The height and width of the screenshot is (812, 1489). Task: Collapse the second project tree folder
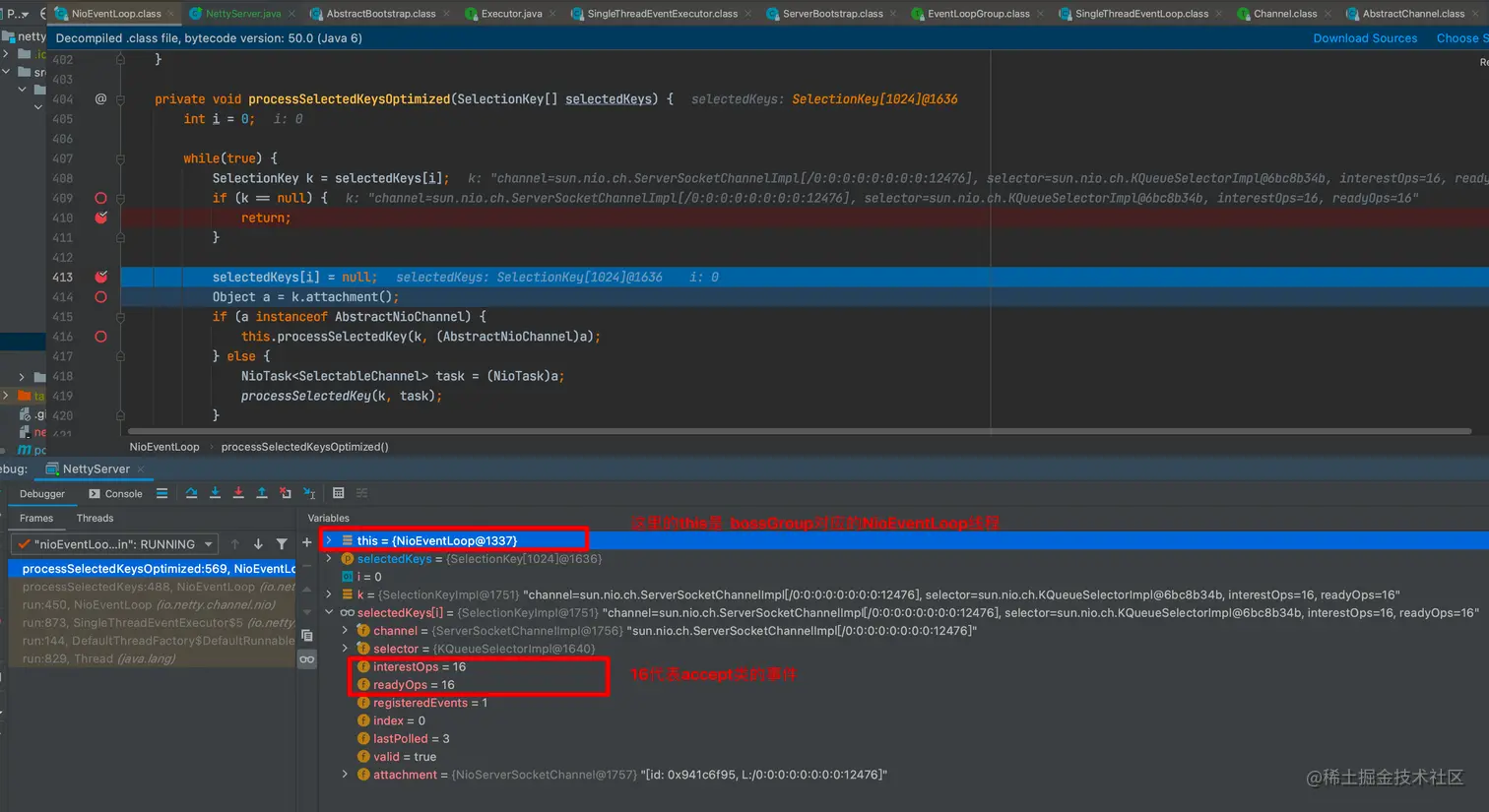(6, 72)
